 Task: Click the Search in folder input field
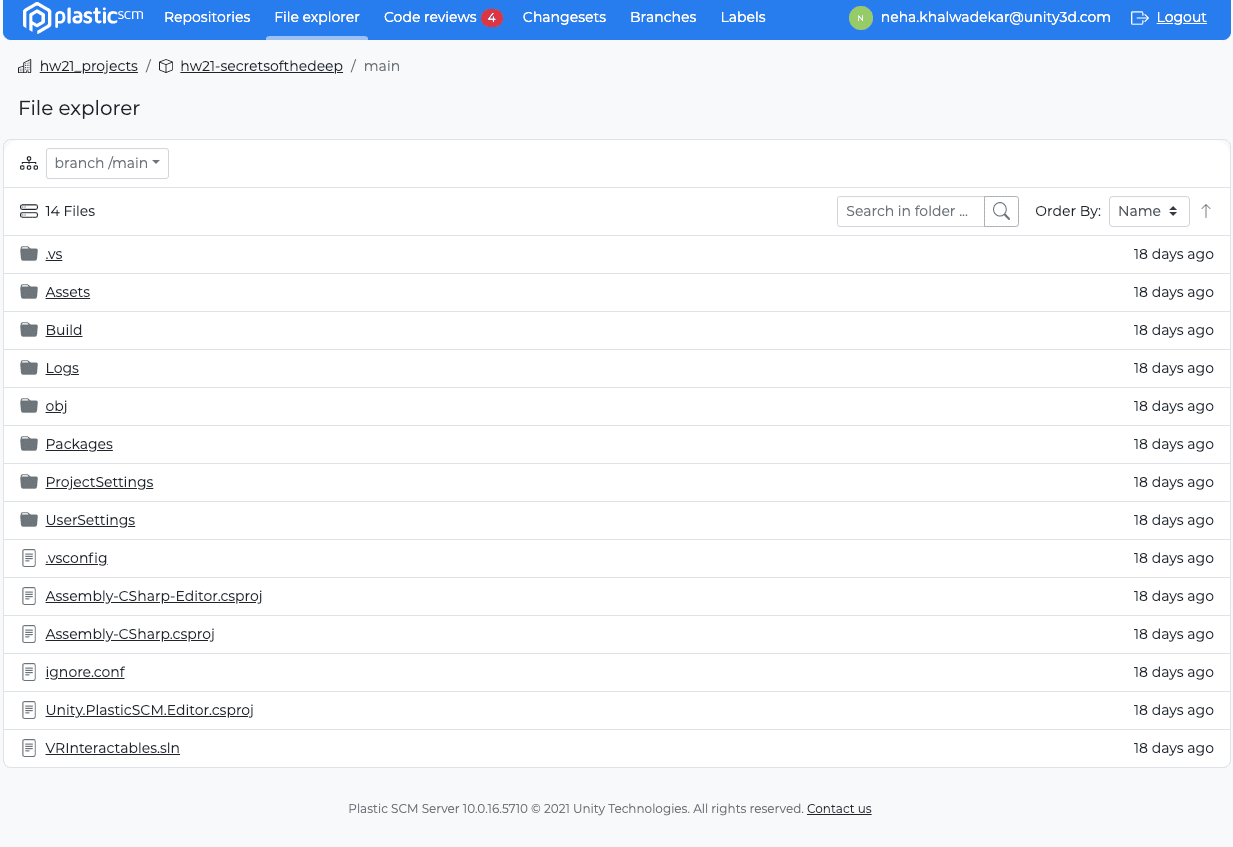point(911,211)
